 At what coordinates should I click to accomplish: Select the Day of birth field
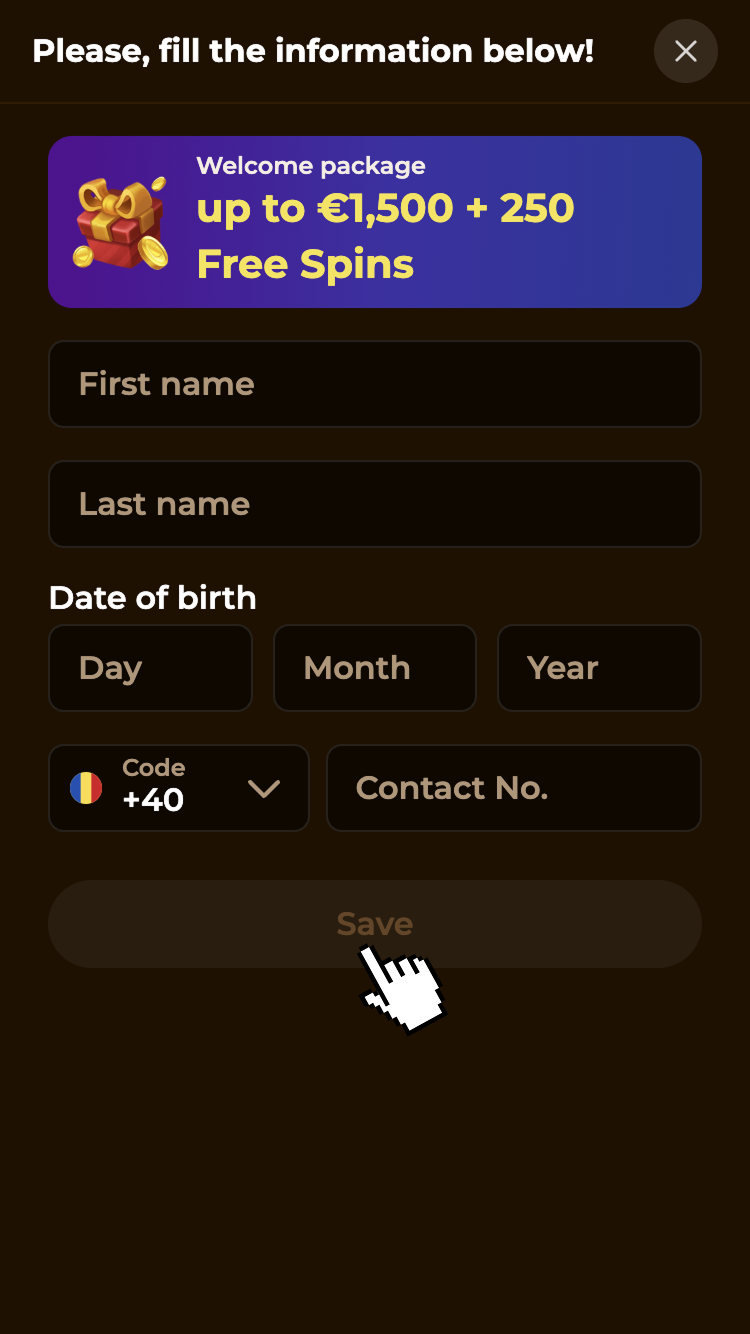150,668
